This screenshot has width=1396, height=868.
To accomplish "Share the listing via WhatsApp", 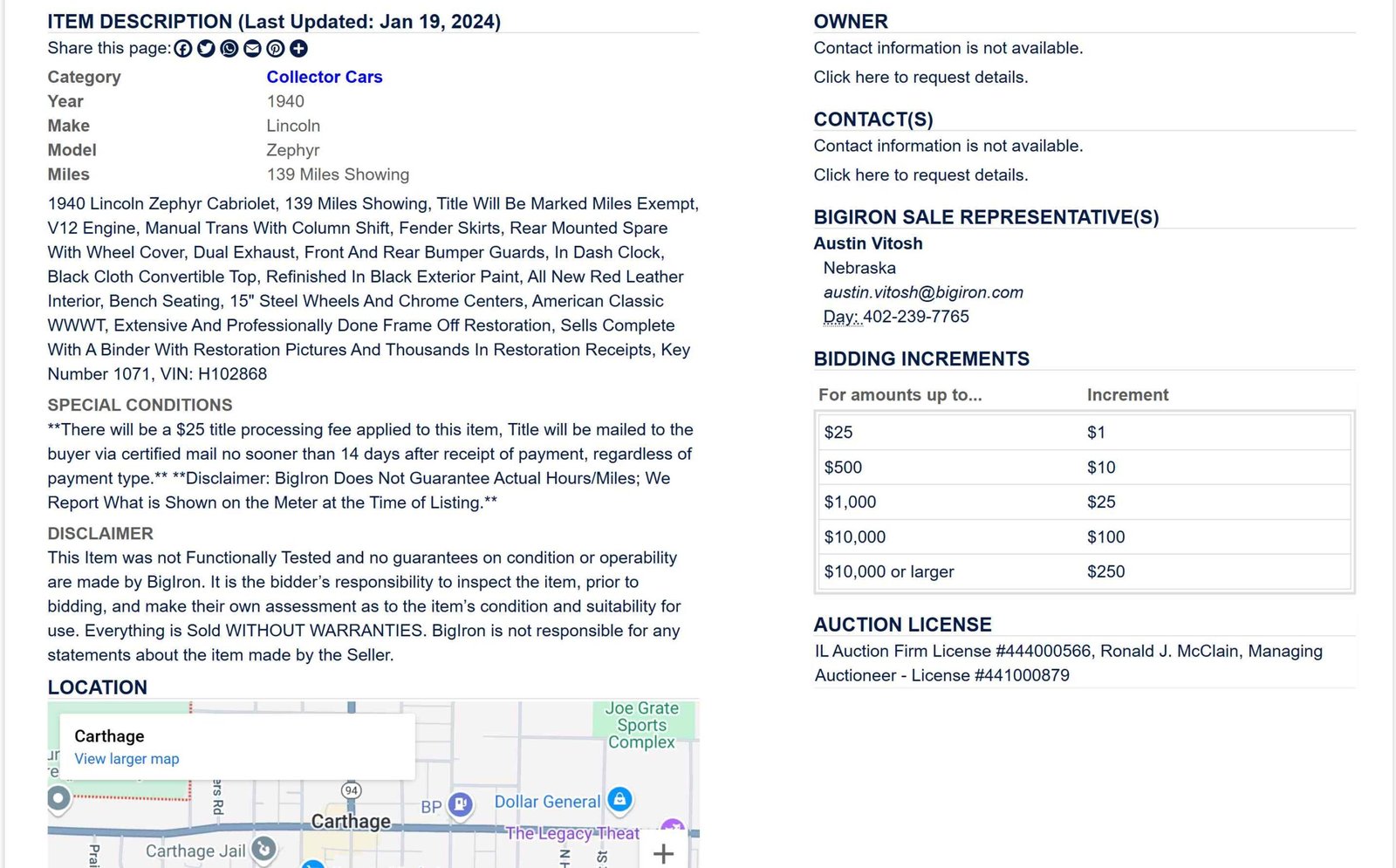I will point(229,49).
